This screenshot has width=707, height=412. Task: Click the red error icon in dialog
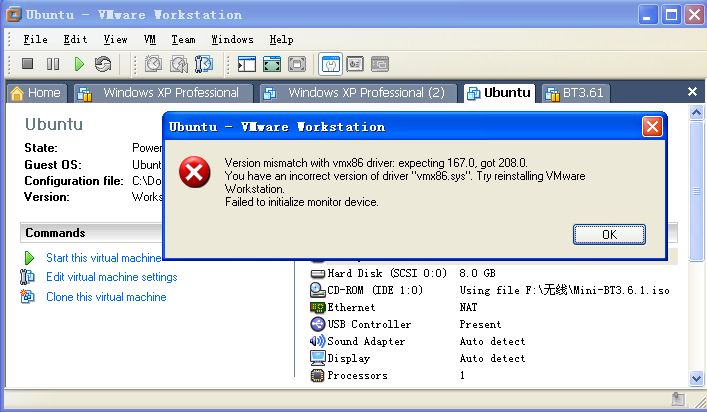(x=194, y=172)
